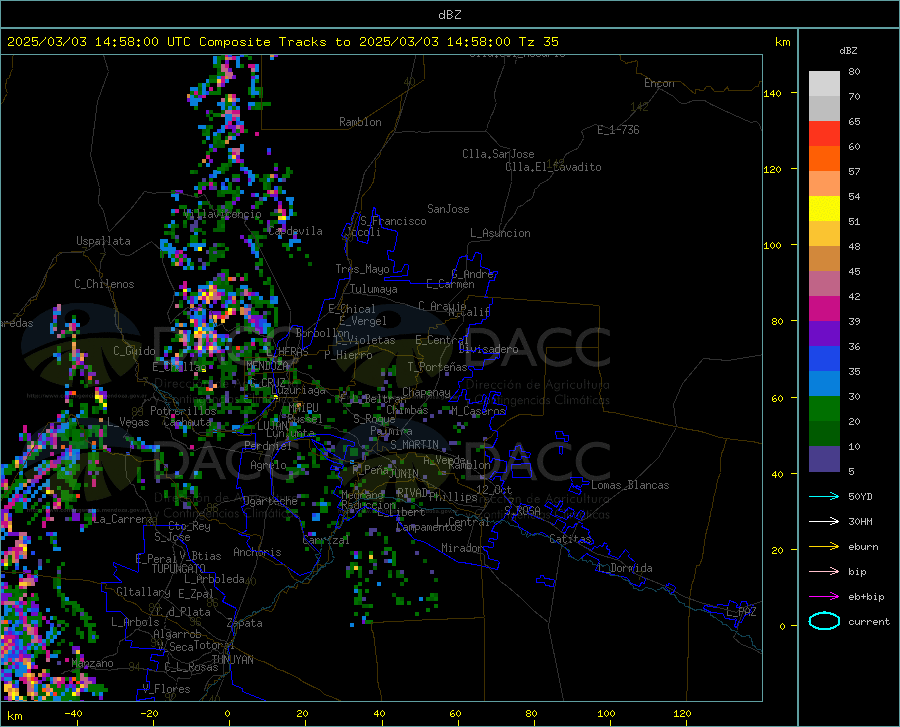
Task: Select the mauve 45-42 dBZ swatch
Action: coord(824,283)
